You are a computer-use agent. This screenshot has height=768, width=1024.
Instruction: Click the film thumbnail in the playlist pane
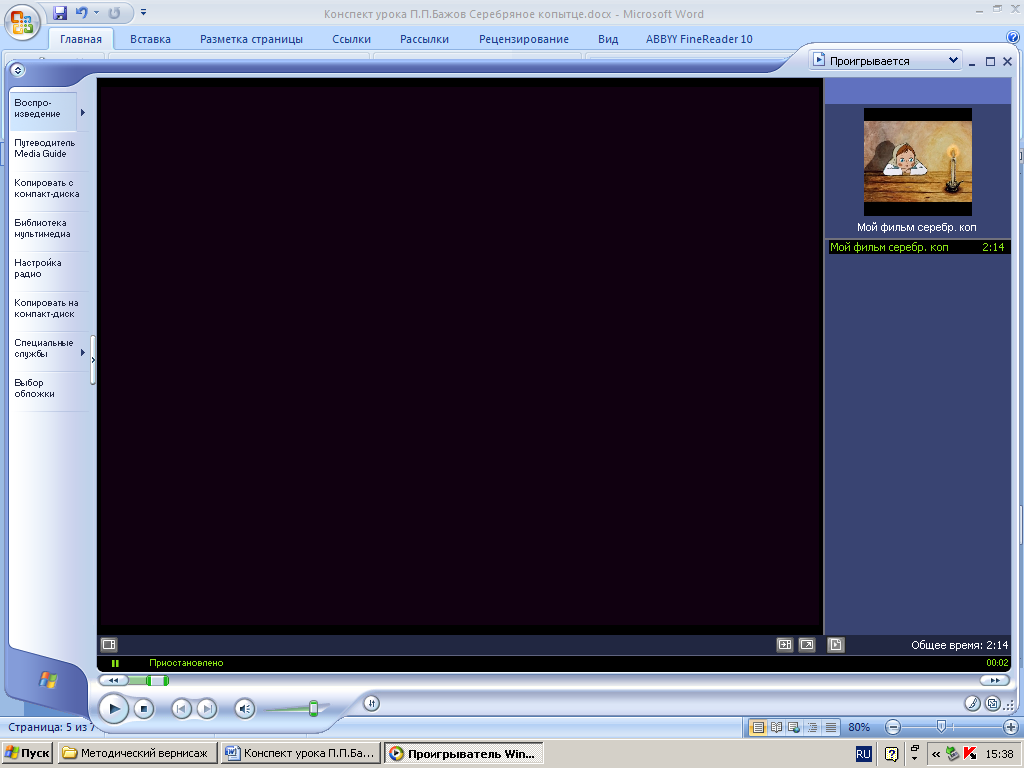(x=918, y=162)
